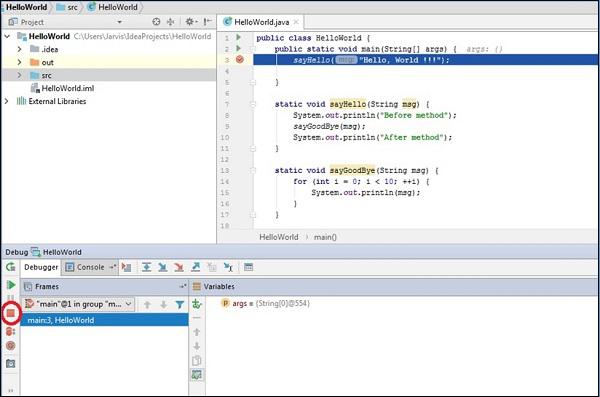Toggle Mute Breakpoints icon
Viewport: 600px width, 397px height.
(11, 346)
